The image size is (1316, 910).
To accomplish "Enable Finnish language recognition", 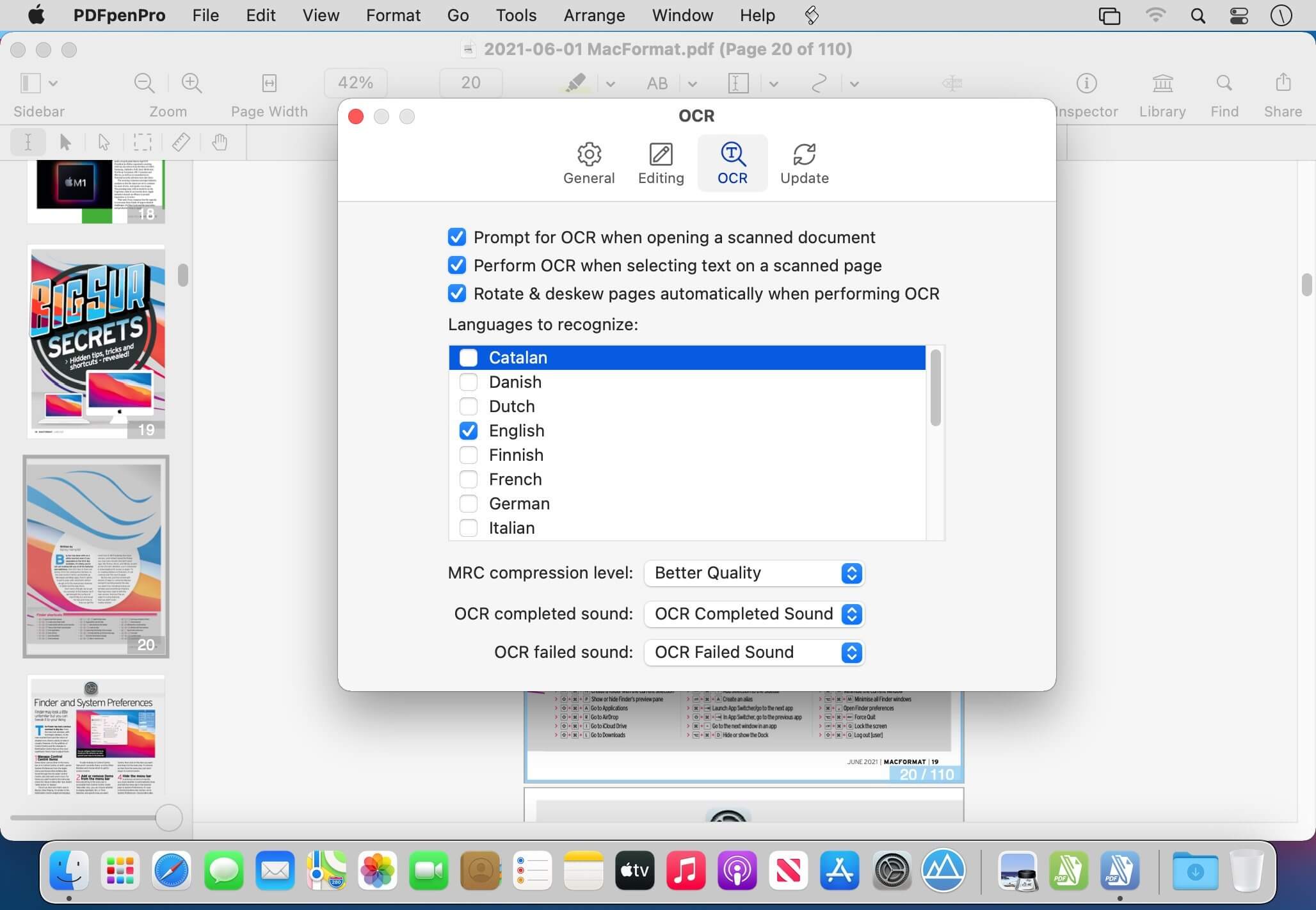I will coord(469,455).
